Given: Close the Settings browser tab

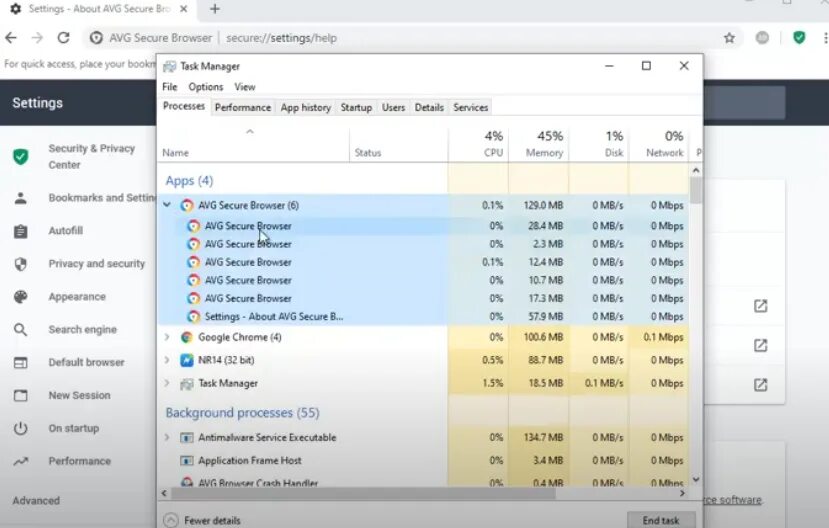Looking at the screenshot, I should coord(183,9).
